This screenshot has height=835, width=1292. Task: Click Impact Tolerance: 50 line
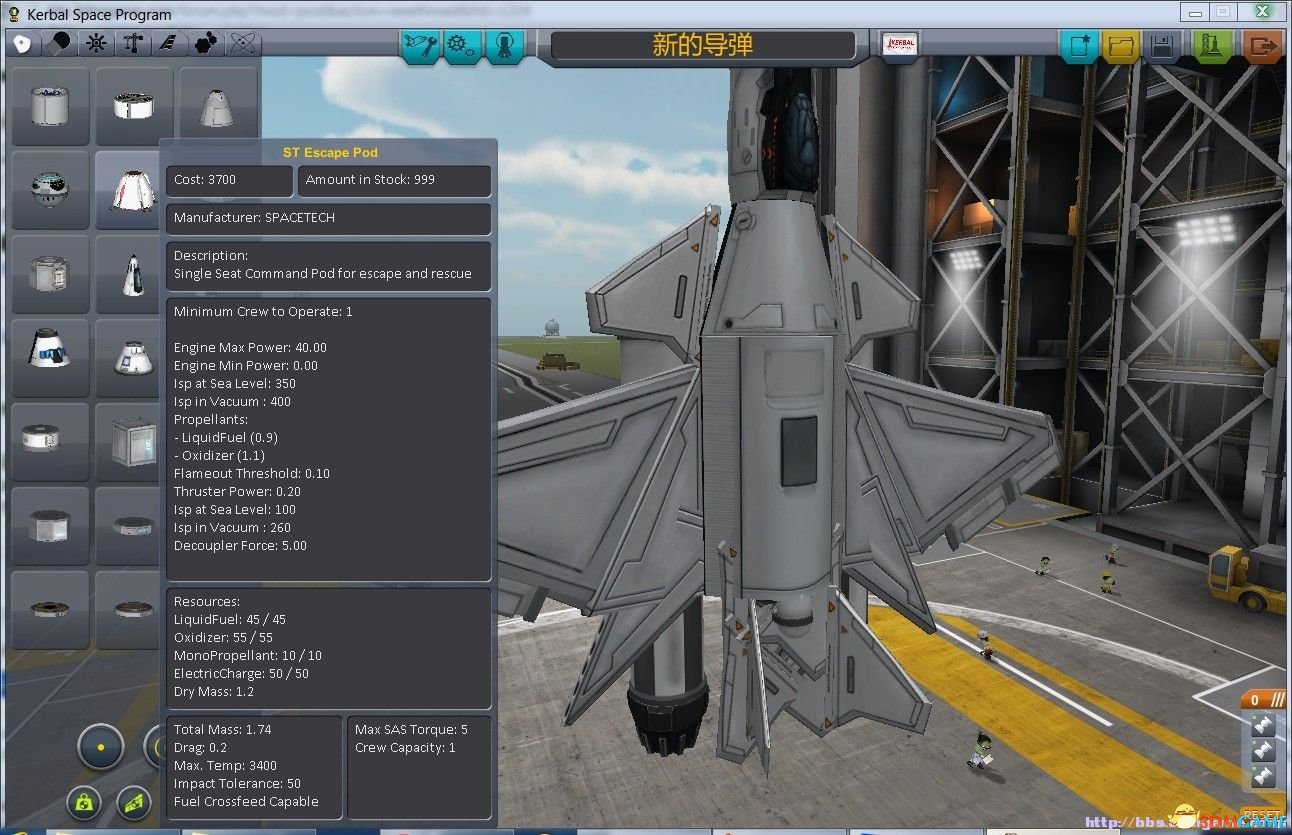click(237, 783)
